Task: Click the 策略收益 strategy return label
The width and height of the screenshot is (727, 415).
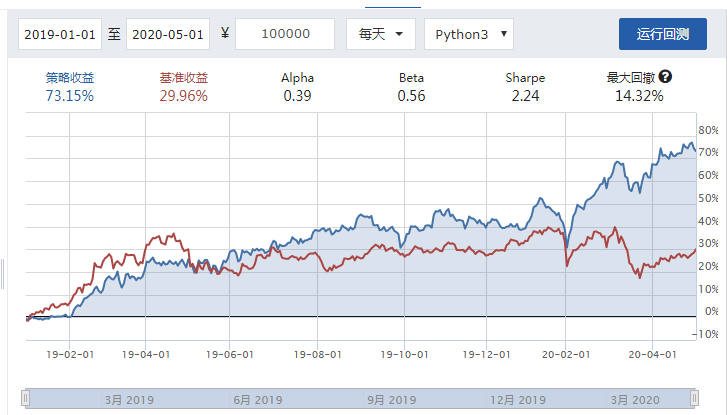Action: pyautogui.click(x=70, y=77)
